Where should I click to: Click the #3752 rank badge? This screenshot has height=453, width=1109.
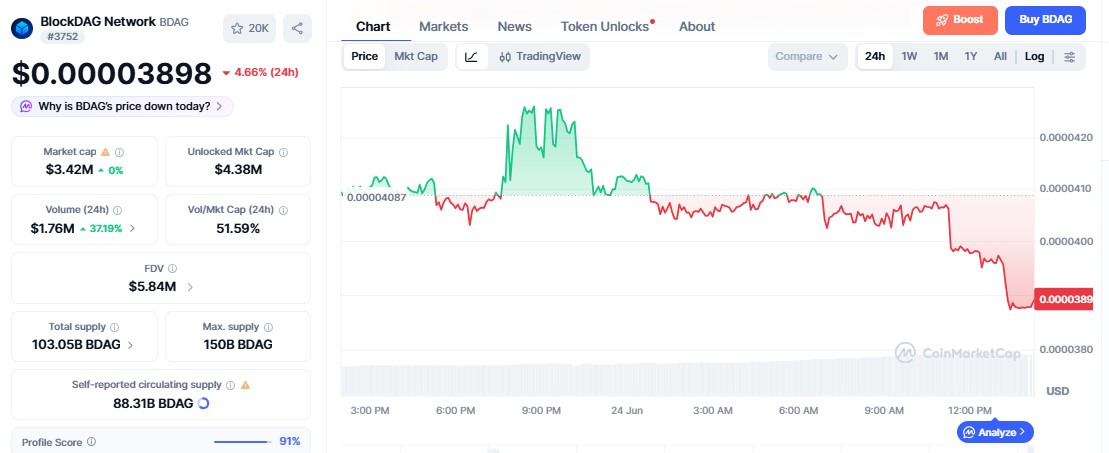[63, 36]
